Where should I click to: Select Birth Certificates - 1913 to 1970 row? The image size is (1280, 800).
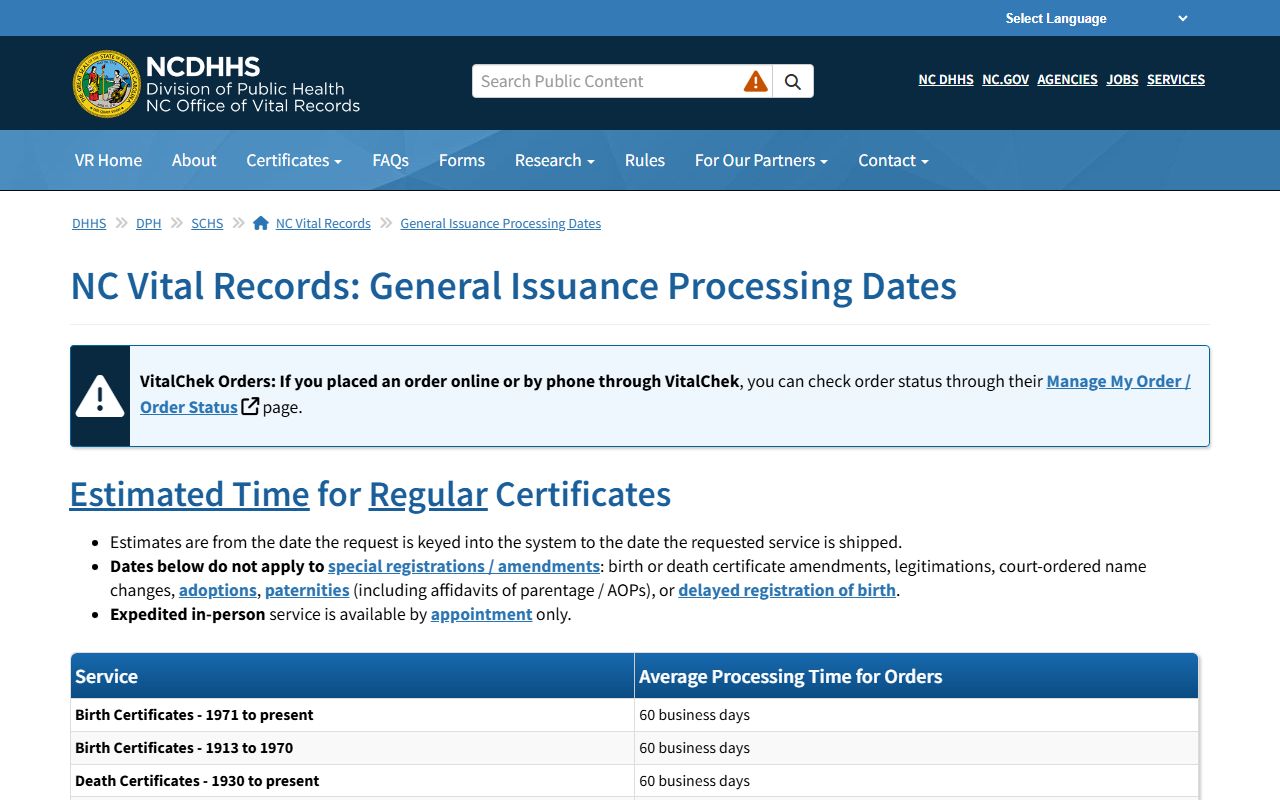coord(634,748)
